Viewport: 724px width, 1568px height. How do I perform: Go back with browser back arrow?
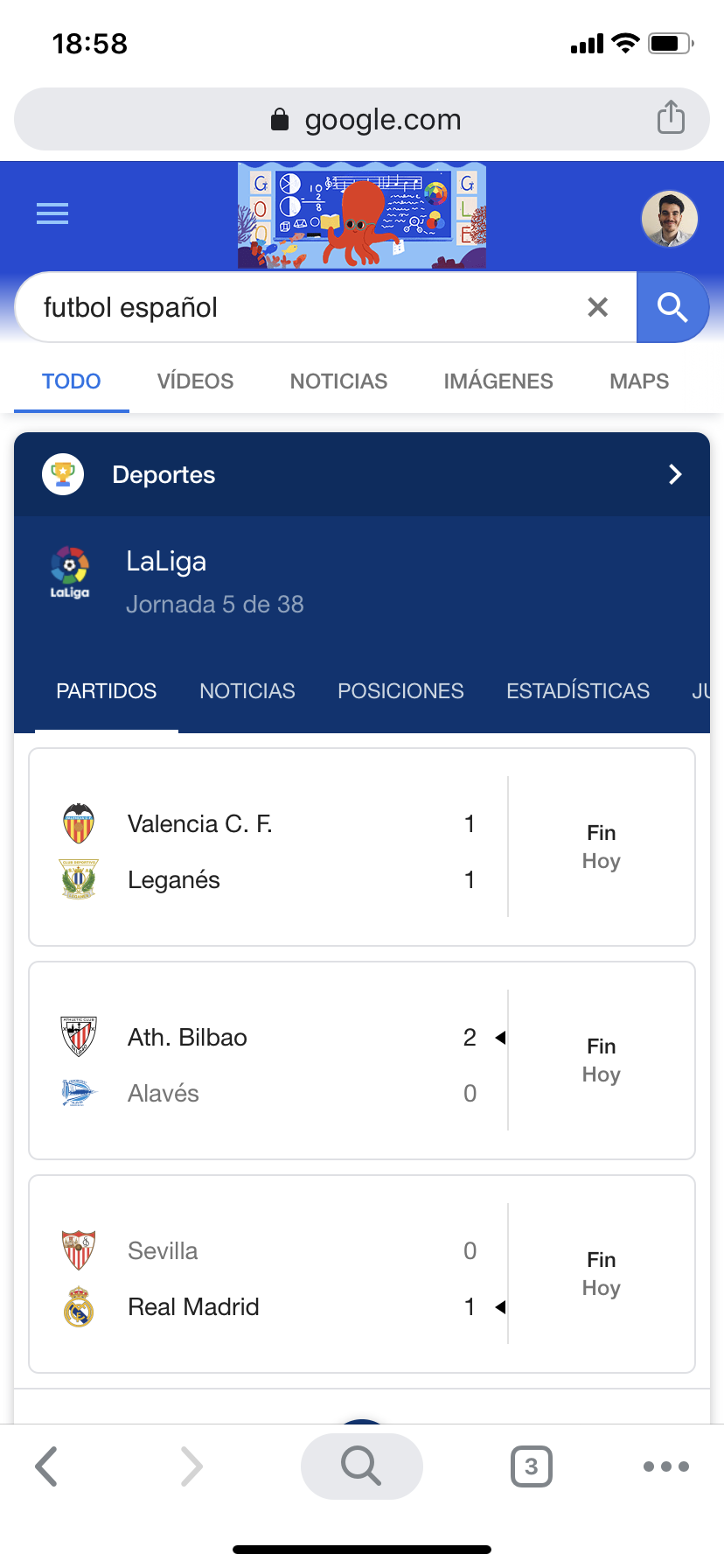[47, 1466]
